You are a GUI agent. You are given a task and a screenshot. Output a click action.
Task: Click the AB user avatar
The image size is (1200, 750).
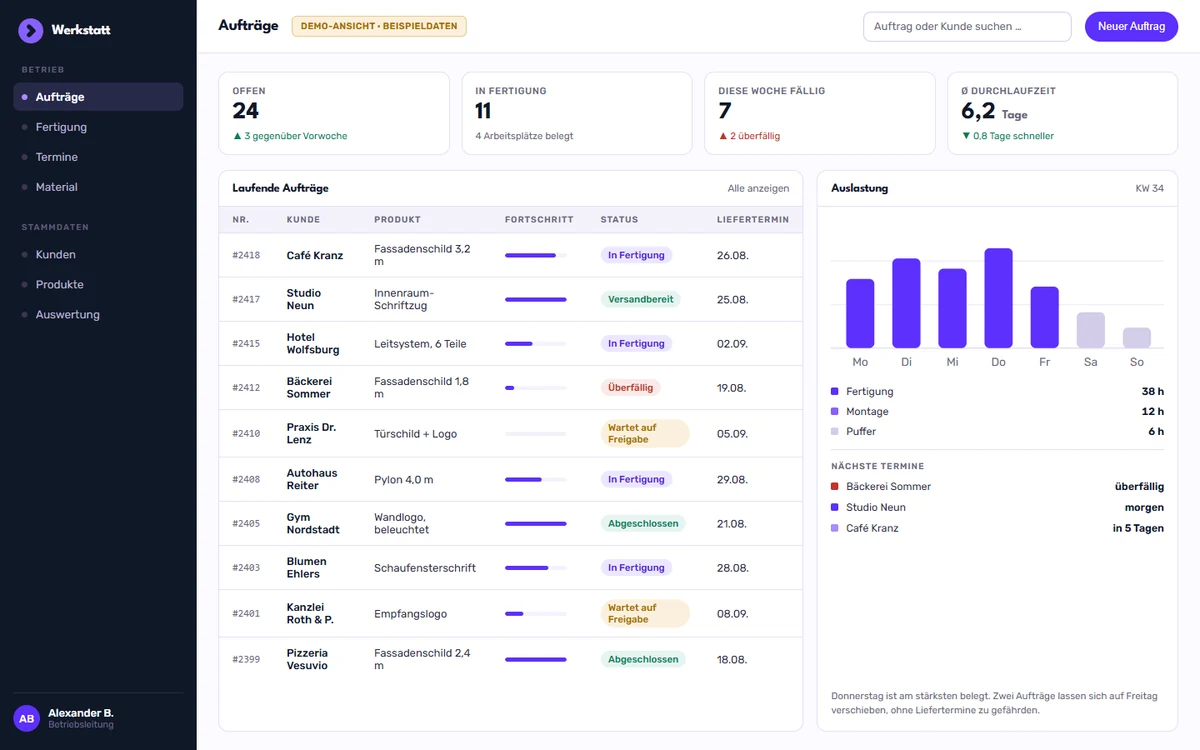(26, 718)
